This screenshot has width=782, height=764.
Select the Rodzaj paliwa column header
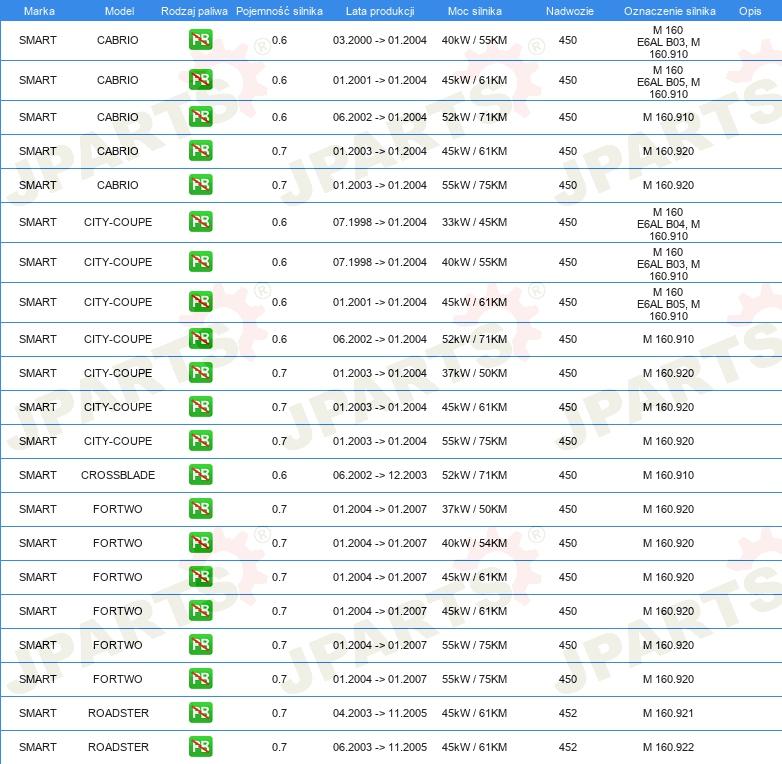coord(194,11)
